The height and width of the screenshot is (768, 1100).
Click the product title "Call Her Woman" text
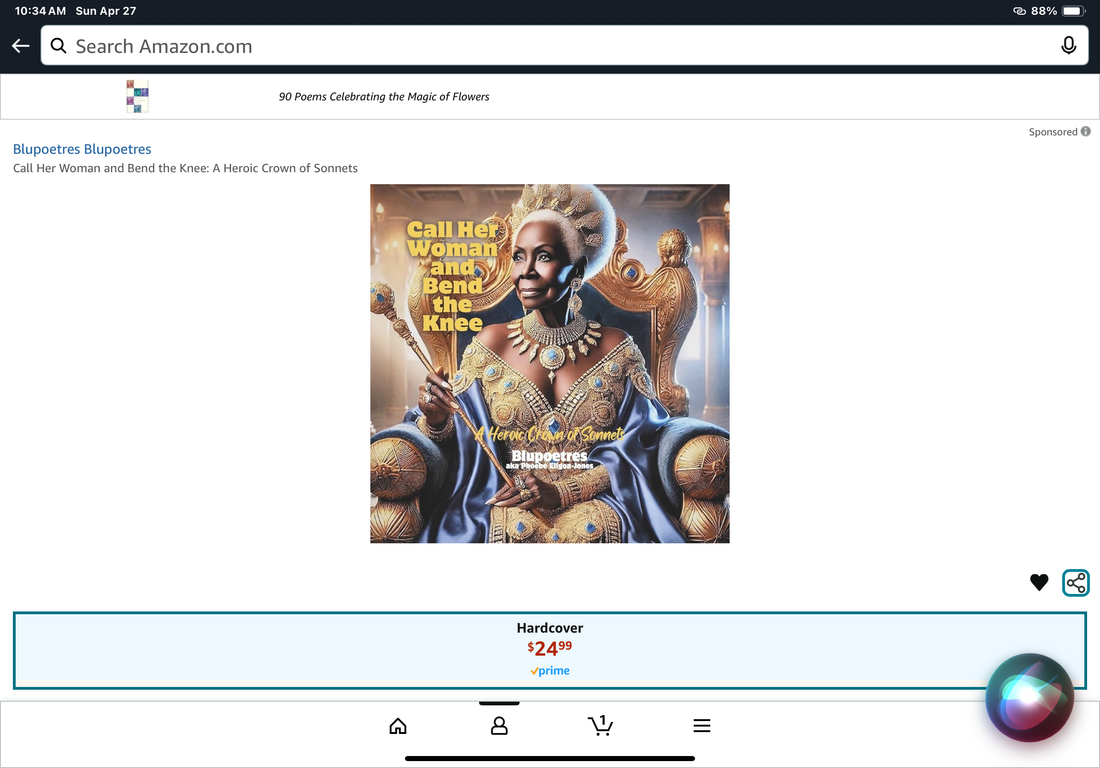coord(185,168)
